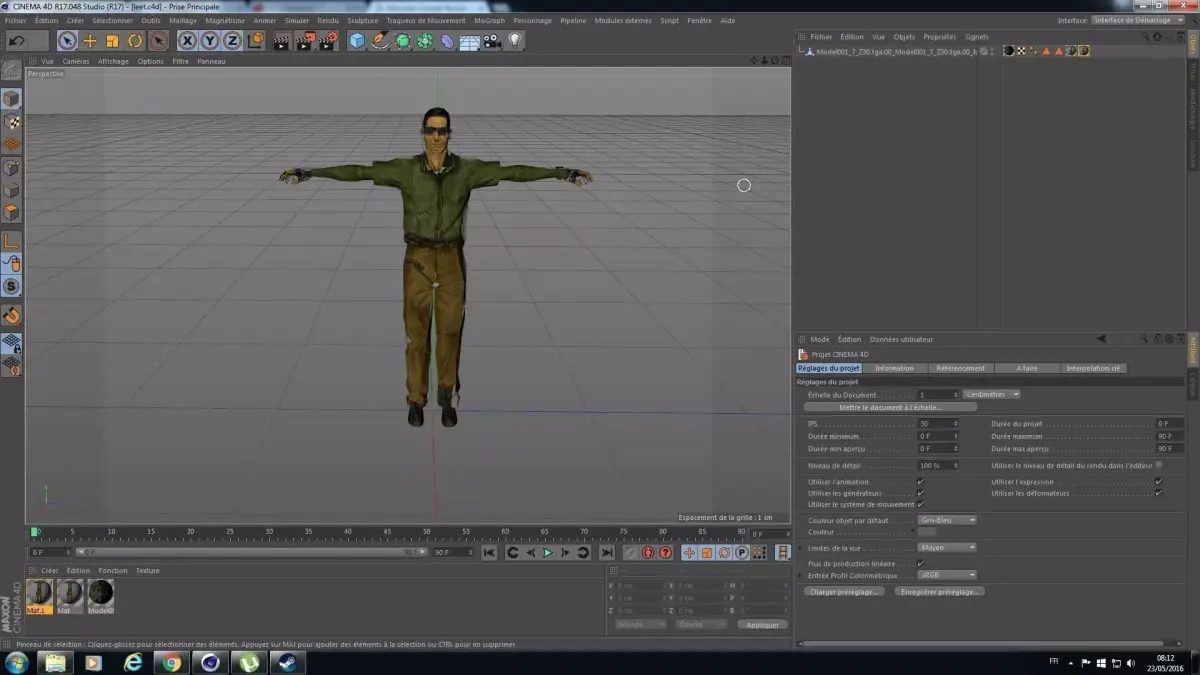Screen dimensions: 1200x675
Task: Click the camera object icon
Action: pyautogui.click(x=492, y=41)
